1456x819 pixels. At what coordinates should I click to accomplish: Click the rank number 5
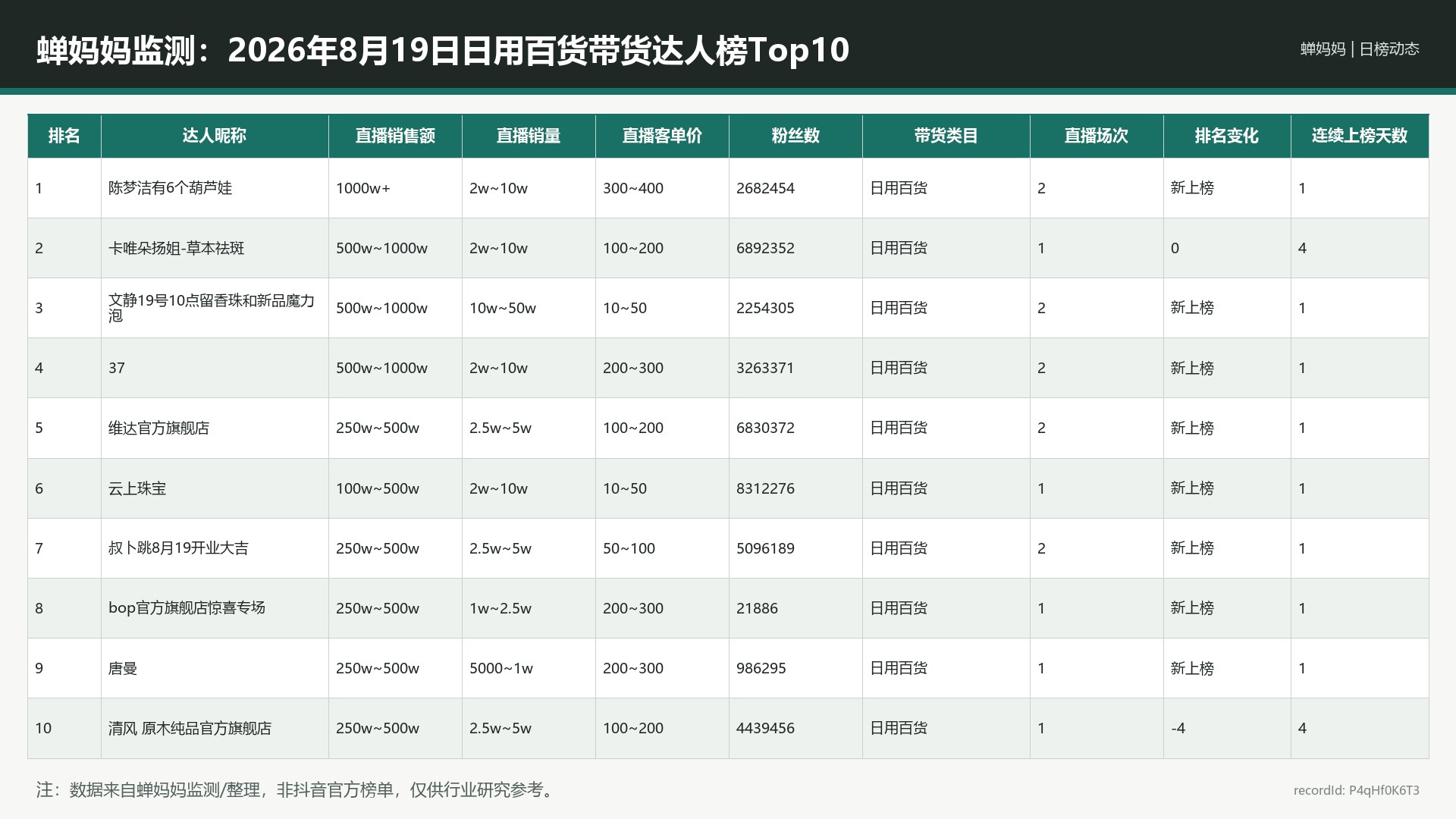pyautogui.click(x=39, y=428)
